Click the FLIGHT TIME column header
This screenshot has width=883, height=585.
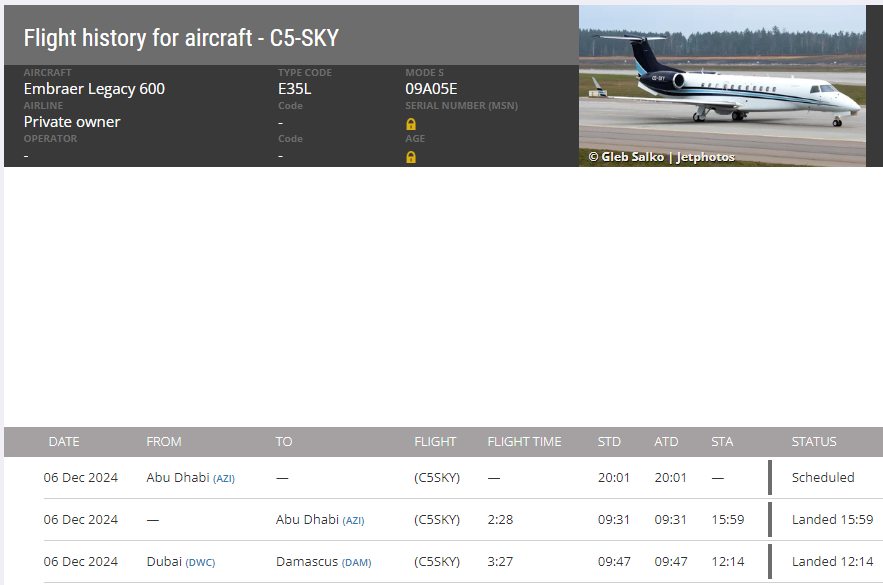pyautogui.click(x=524, y=441)
